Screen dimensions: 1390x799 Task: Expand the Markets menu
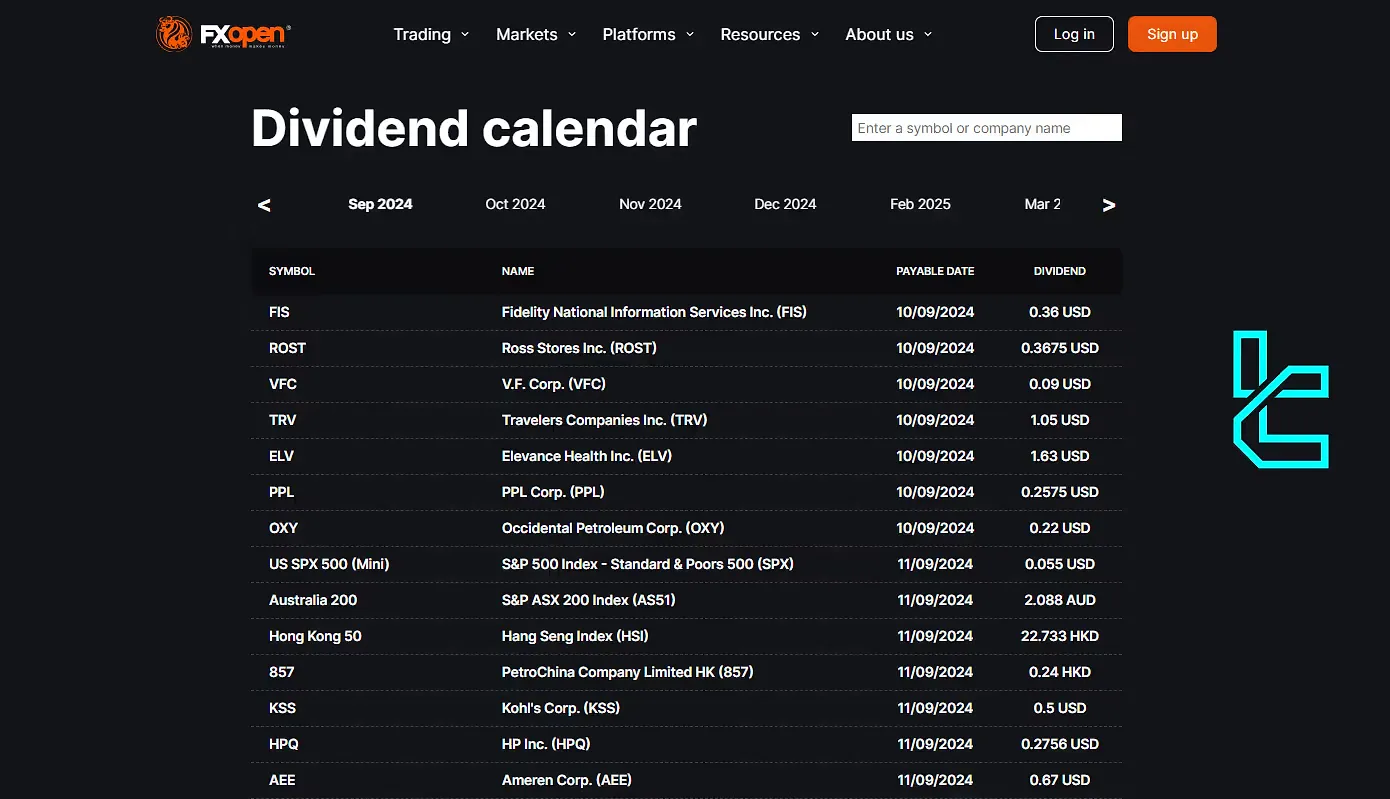point(536,34)
